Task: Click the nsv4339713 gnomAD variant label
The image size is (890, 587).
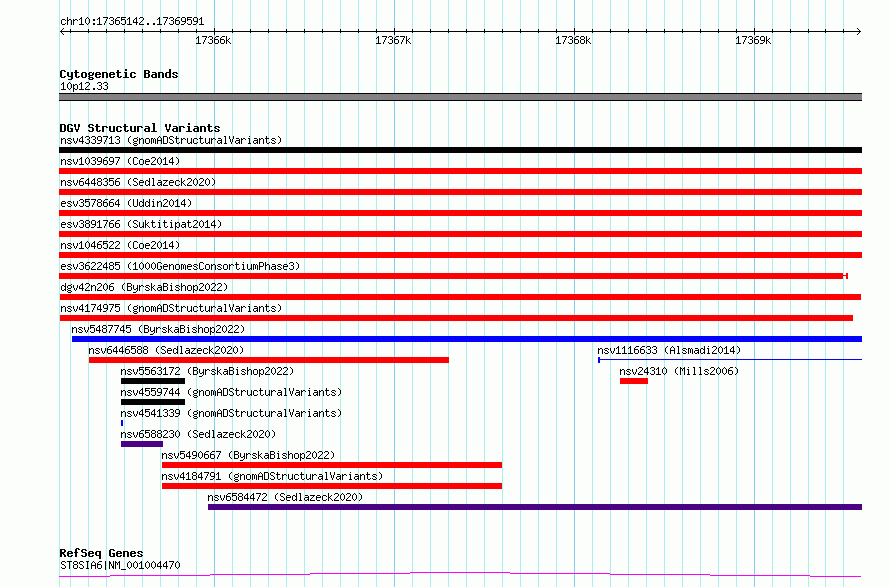Action: tap(171, 140)
